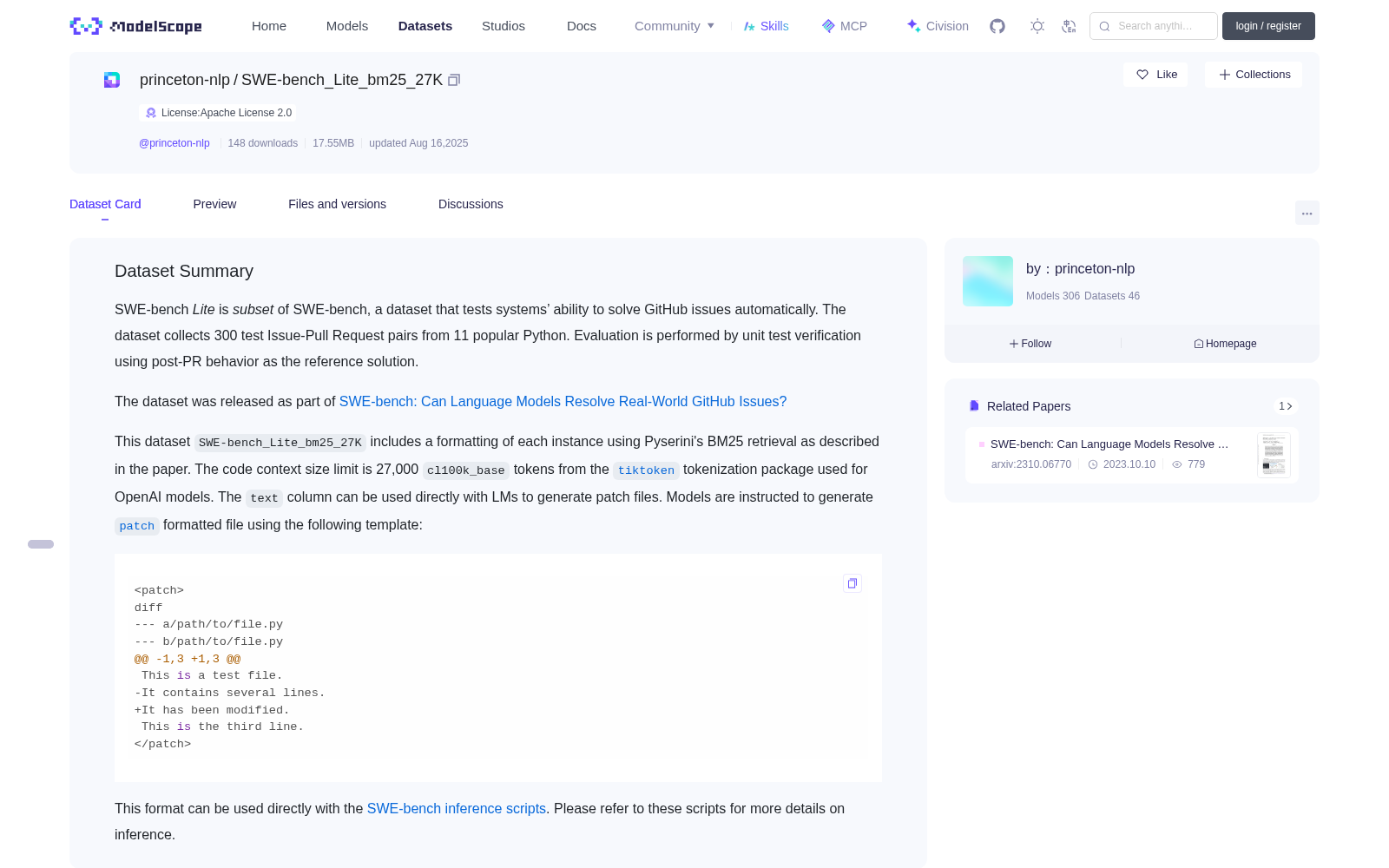The width and height of the screenshot is (1389, 868).
Task: Click the ModelScope logo
Action: point(136,26)
